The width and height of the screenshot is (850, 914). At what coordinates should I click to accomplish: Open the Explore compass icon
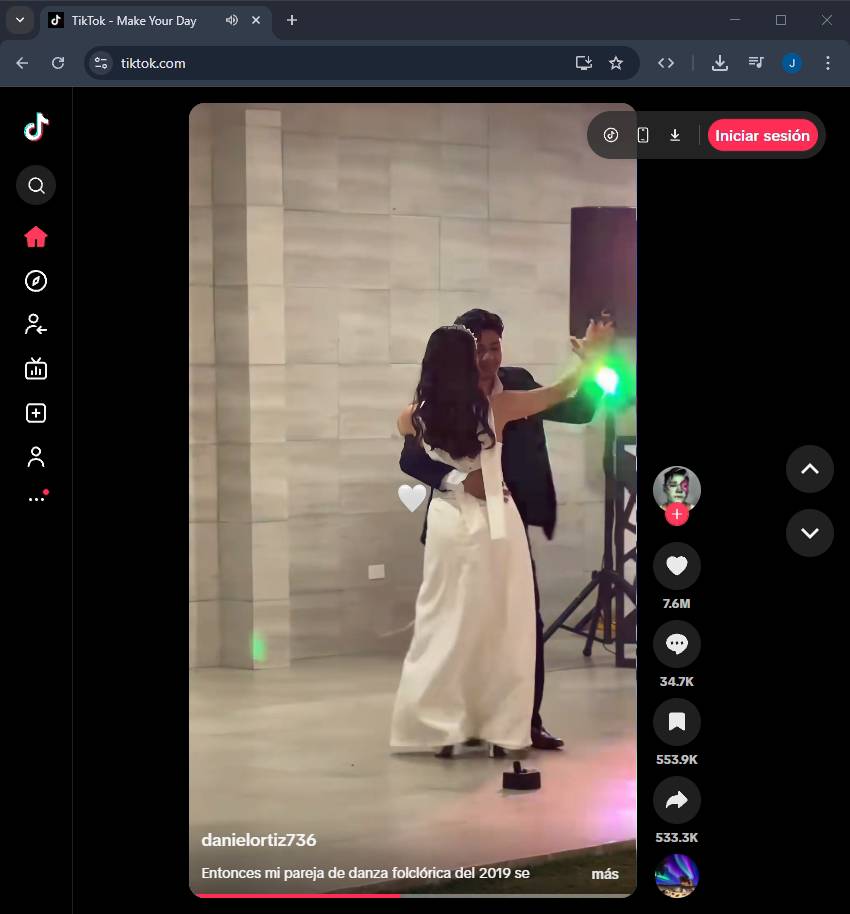[x=36, y=281]
